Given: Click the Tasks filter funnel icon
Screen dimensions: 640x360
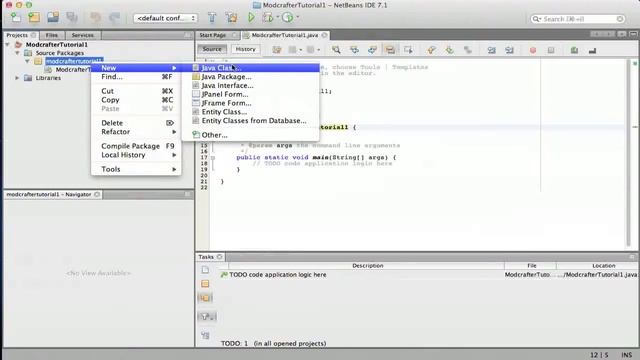Looking at the screenshot, I should click(207, 316).
